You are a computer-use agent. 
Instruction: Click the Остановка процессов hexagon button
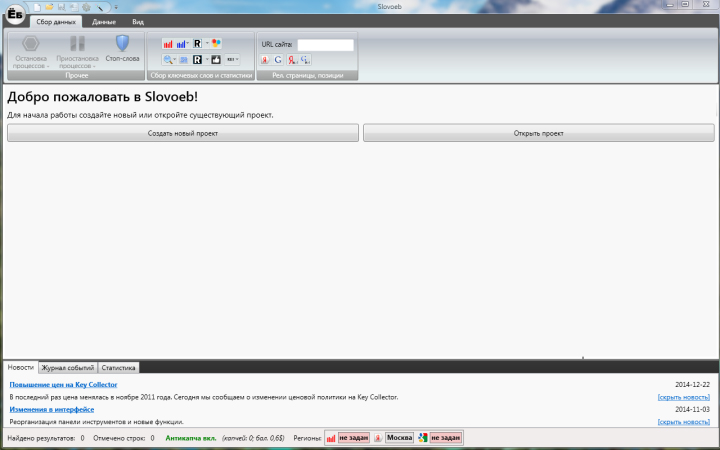click(x=31, y=52)
